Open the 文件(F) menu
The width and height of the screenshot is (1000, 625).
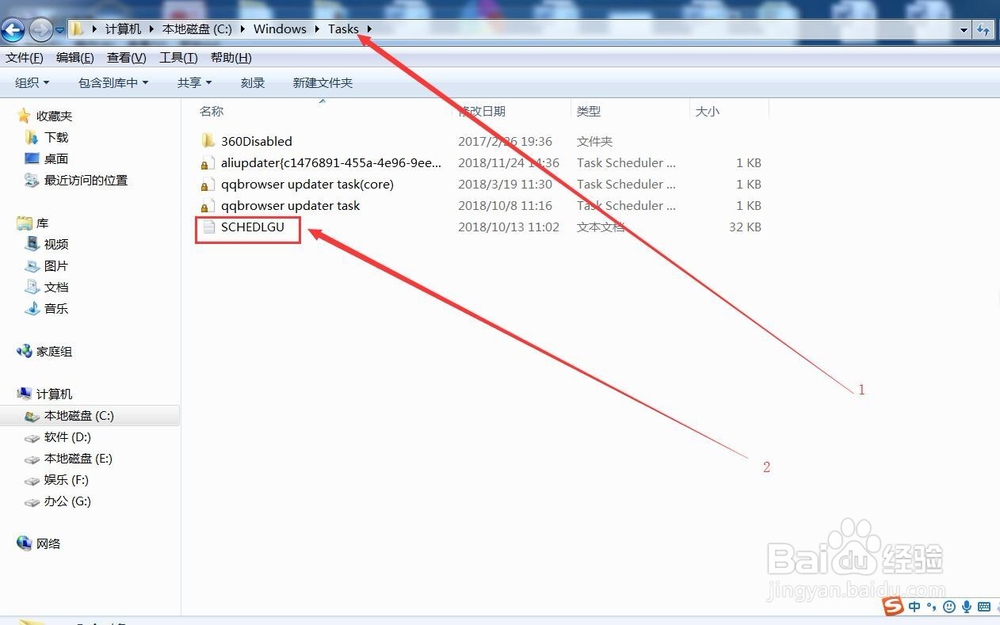coord(24,57)
